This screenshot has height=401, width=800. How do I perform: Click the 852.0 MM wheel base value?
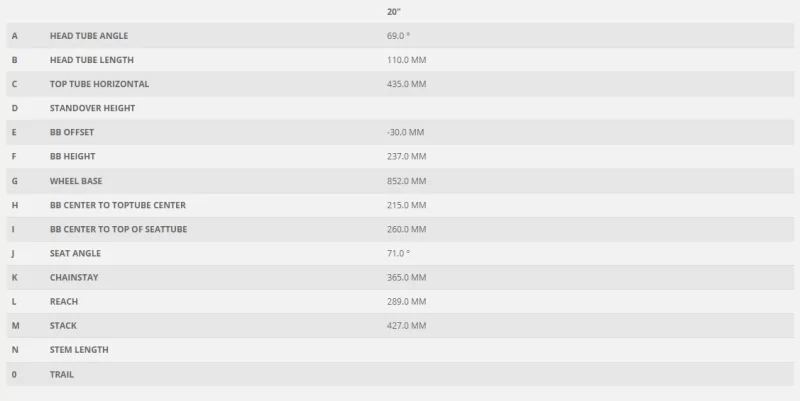point(406,181)
